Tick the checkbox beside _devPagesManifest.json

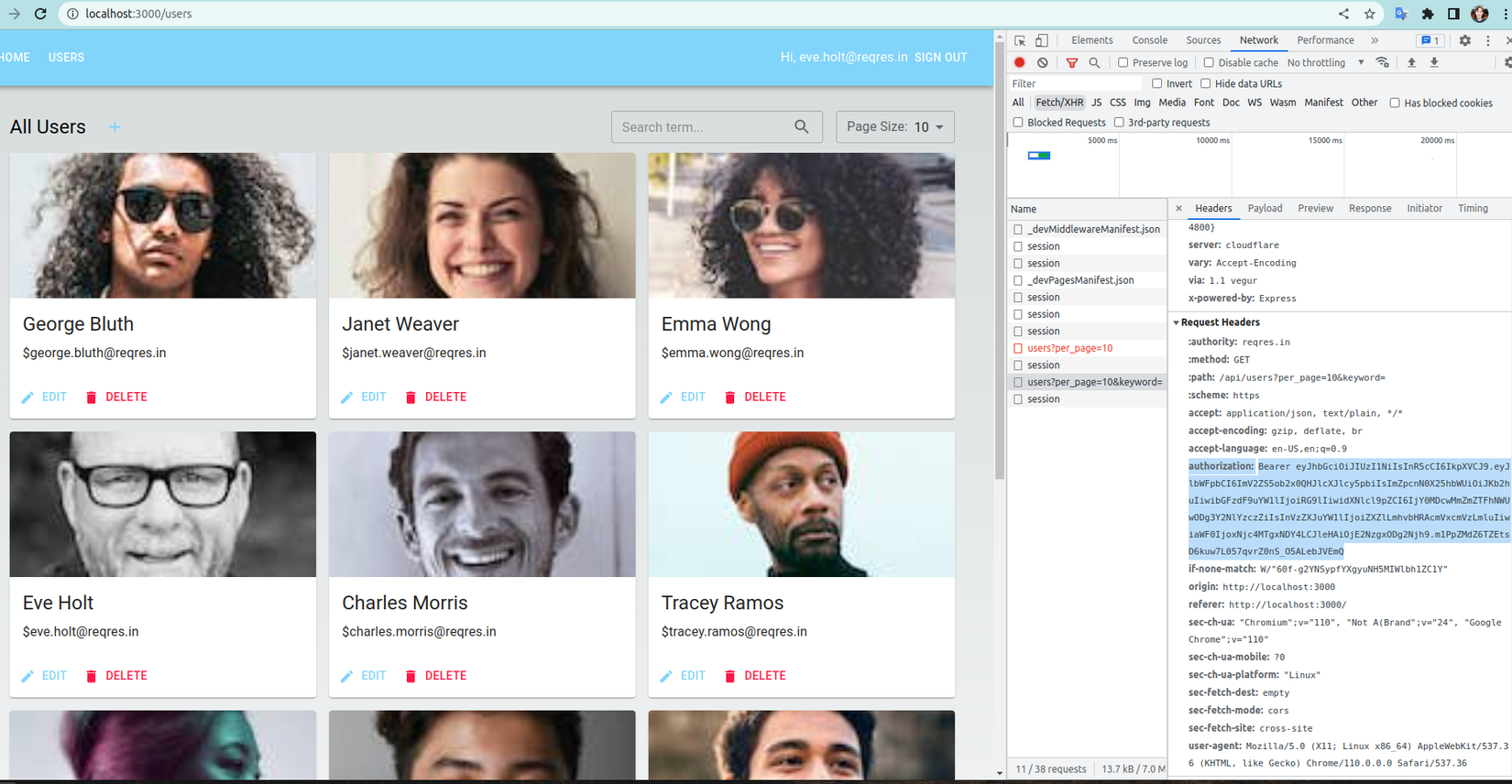(x=1018, y=280)
